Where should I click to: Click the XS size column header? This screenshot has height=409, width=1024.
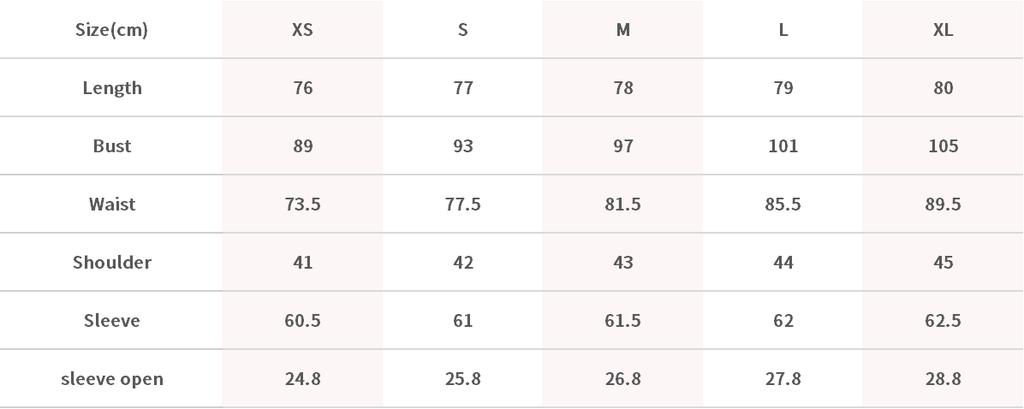302,30
